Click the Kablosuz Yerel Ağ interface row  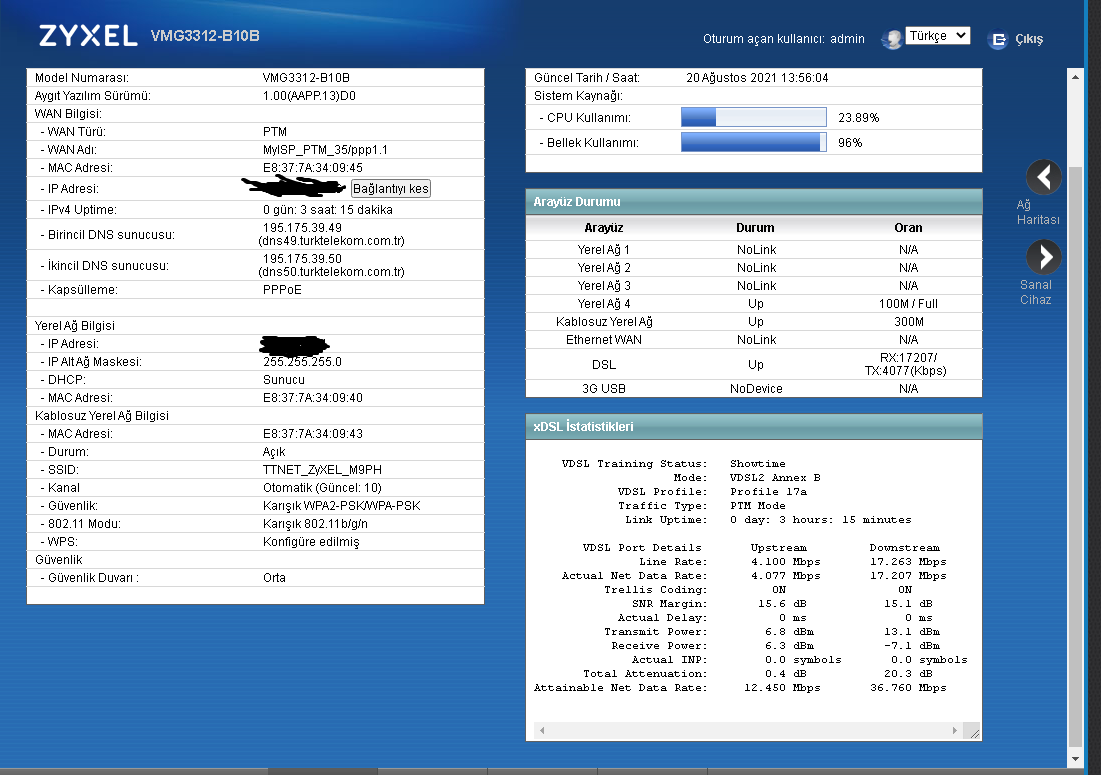pos(753,322)
